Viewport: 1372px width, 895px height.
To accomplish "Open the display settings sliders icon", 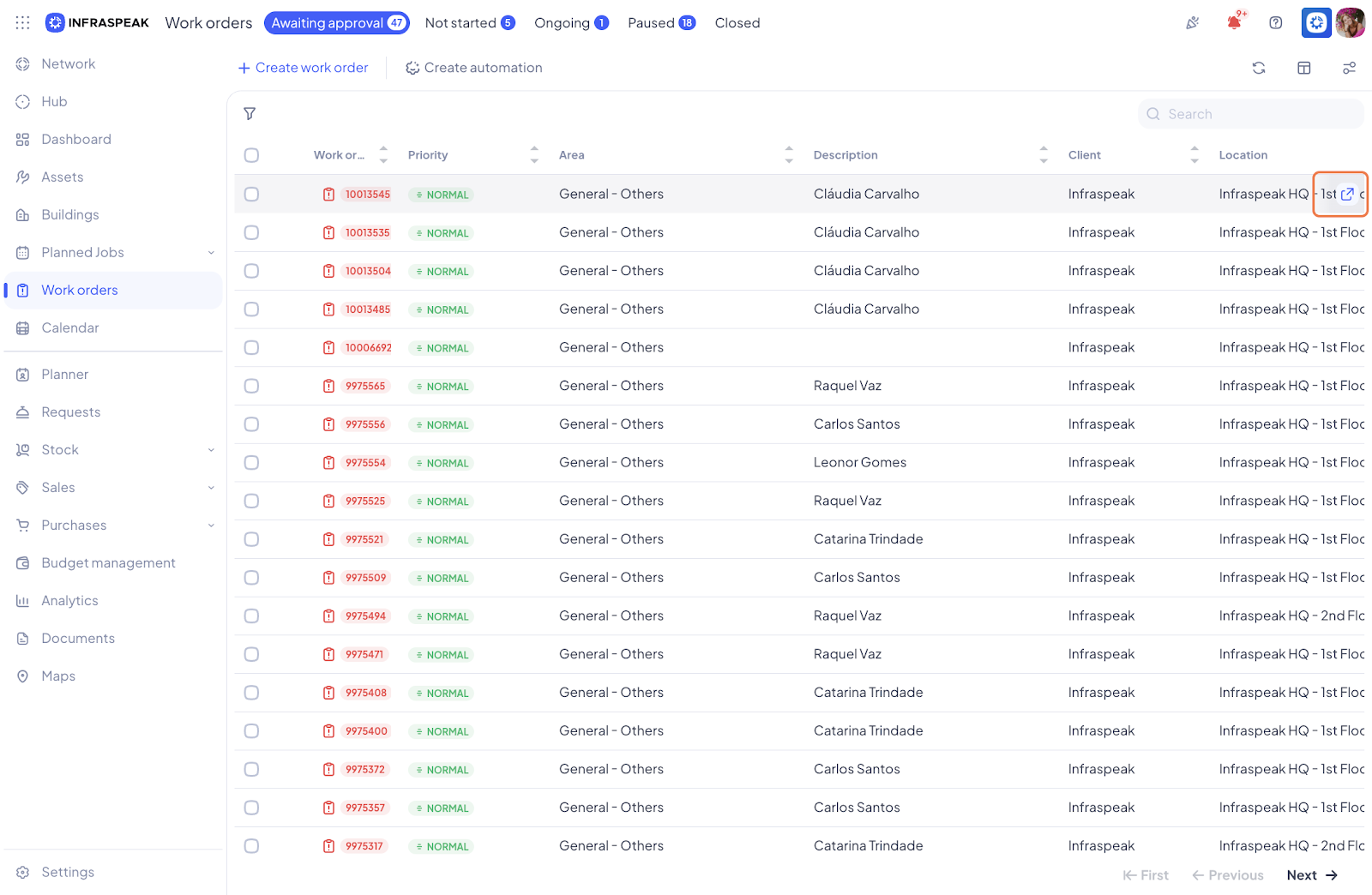I will click(x=1350, y=68).
